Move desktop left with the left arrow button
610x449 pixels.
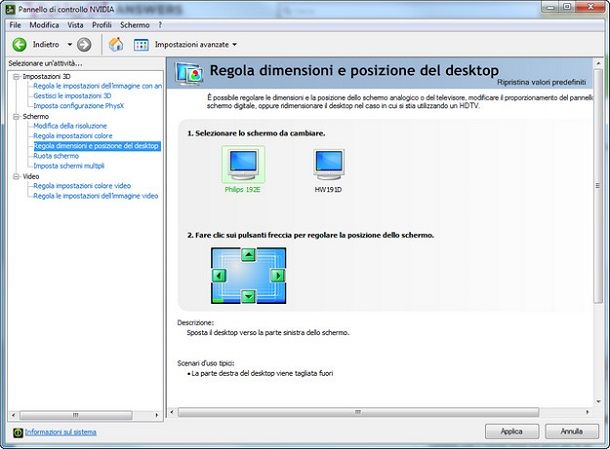click(x=219, y=276)
